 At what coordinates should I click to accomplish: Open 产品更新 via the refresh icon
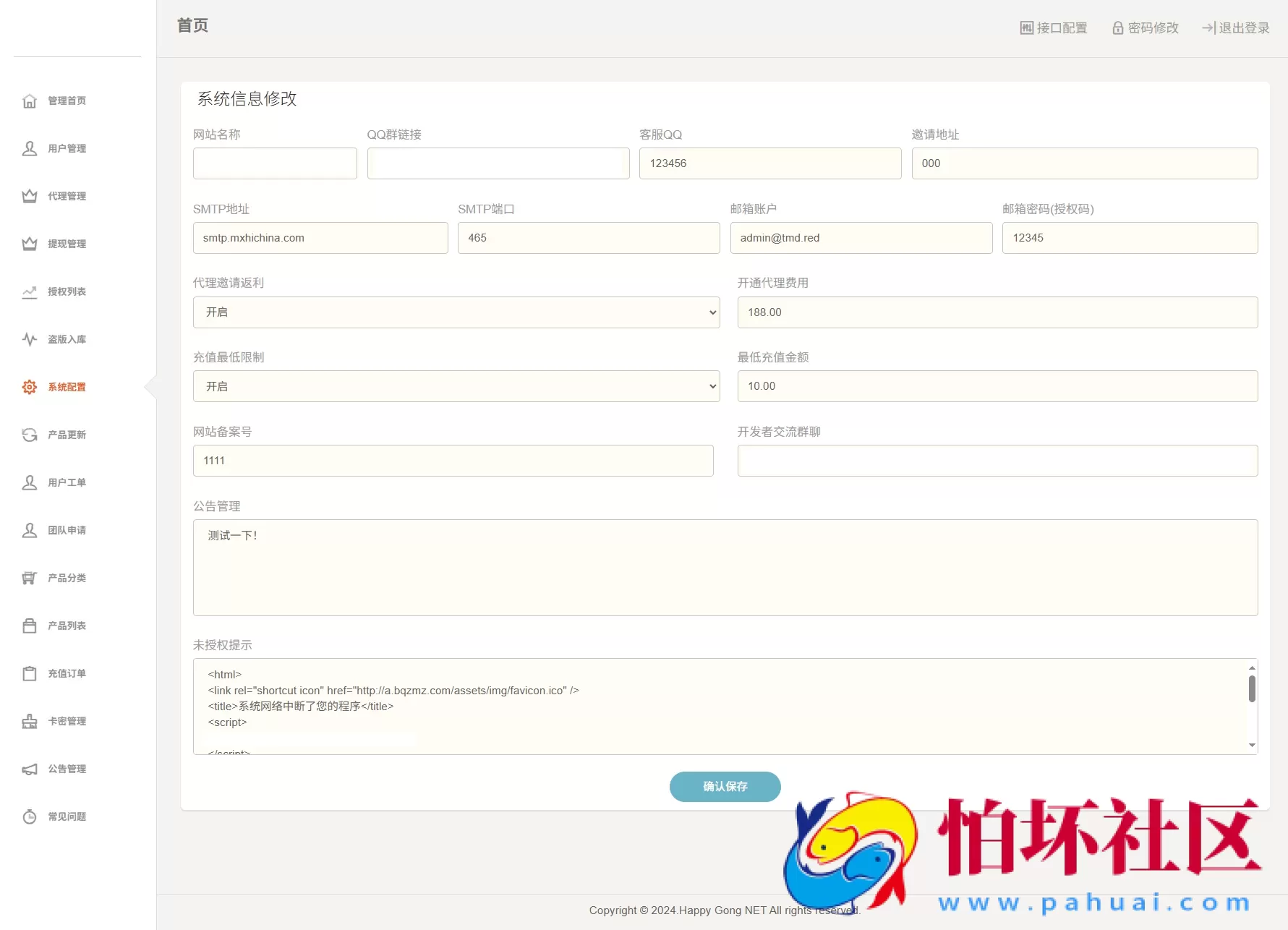tap(29, 435)
